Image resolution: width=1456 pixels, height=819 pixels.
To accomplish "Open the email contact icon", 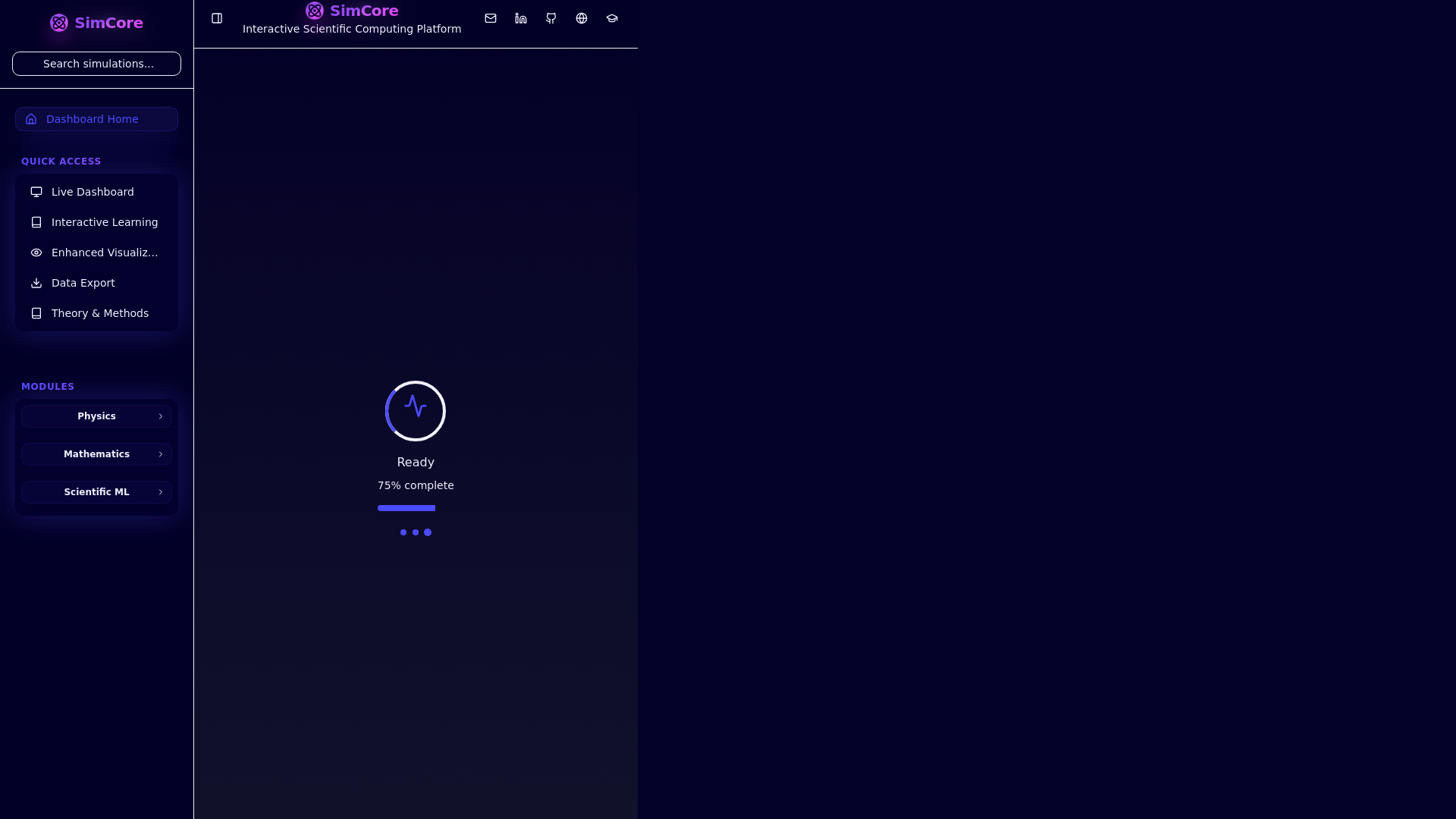I will tap(491, 18).
